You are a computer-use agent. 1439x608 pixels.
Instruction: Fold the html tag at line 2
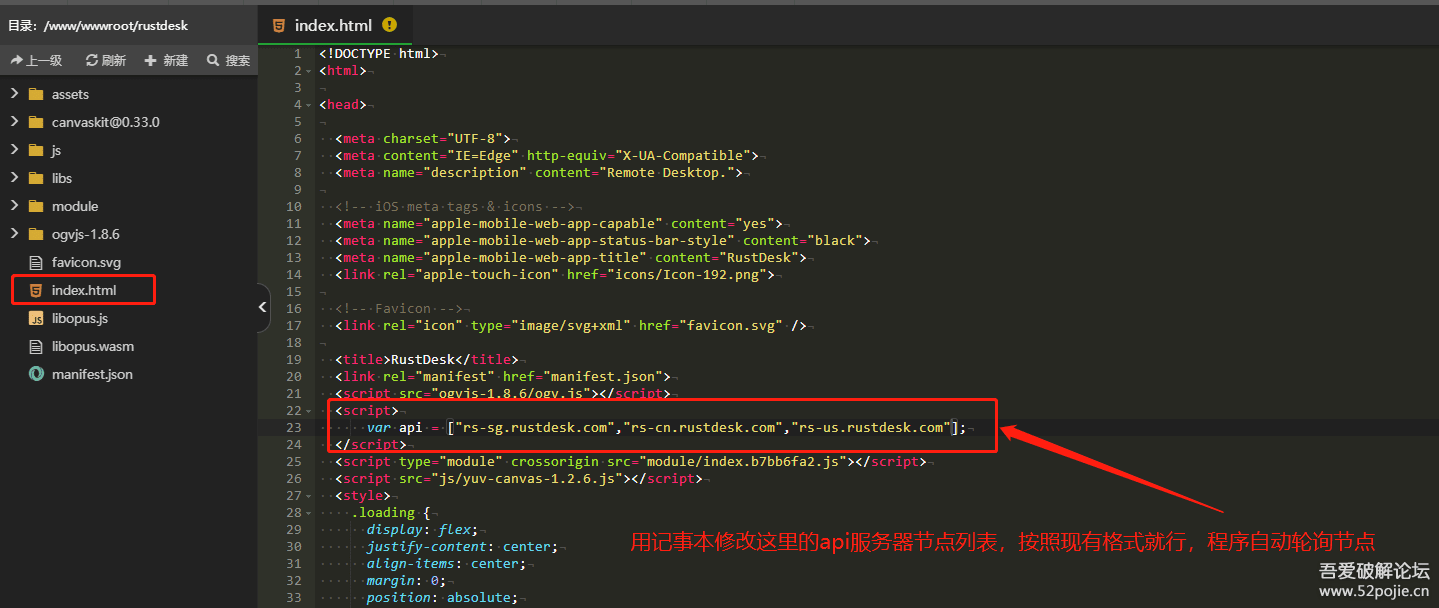pyautogui.click(x=310, y=71)
